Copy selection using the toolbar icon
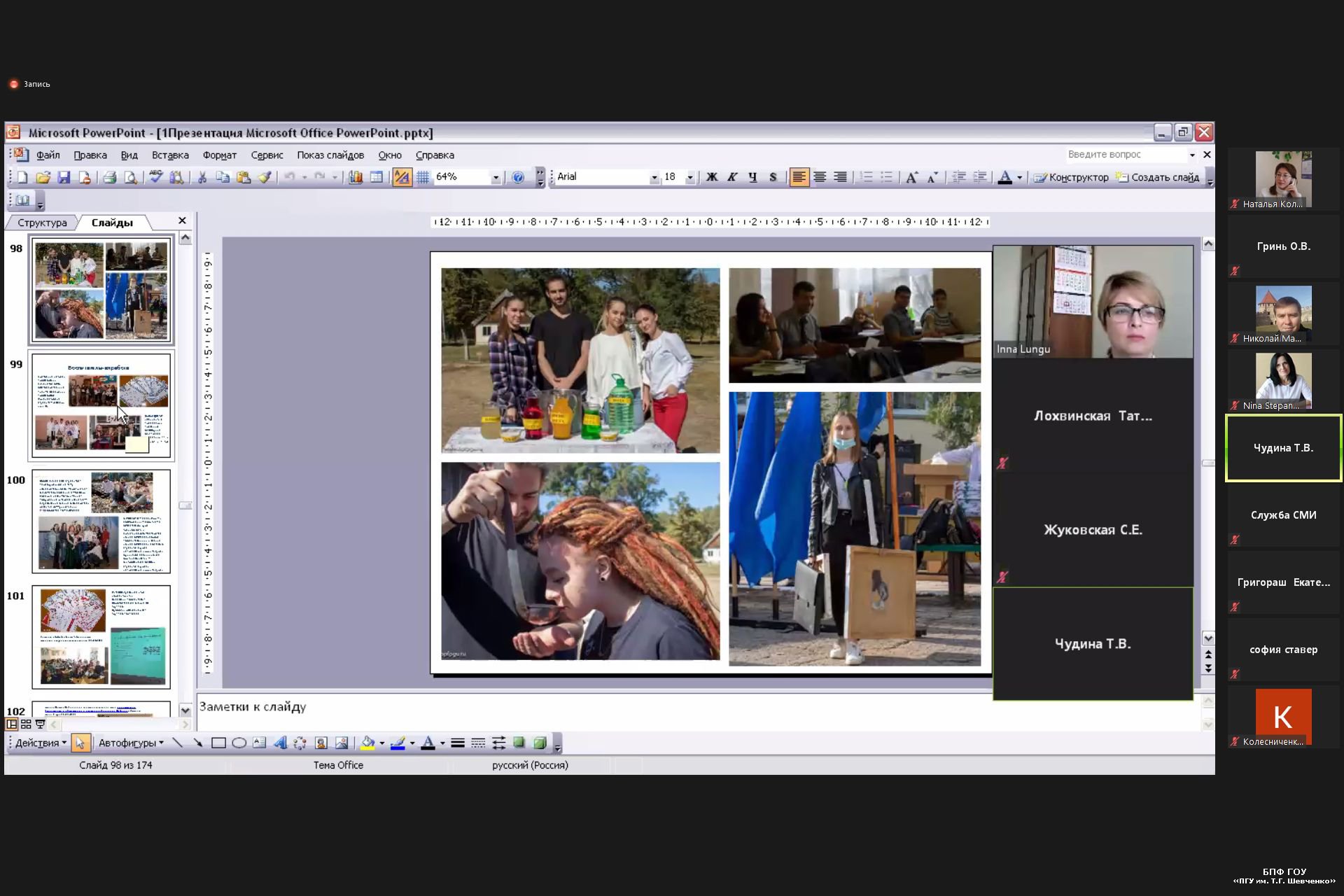 pyautogui.click(x=223, y=178)
